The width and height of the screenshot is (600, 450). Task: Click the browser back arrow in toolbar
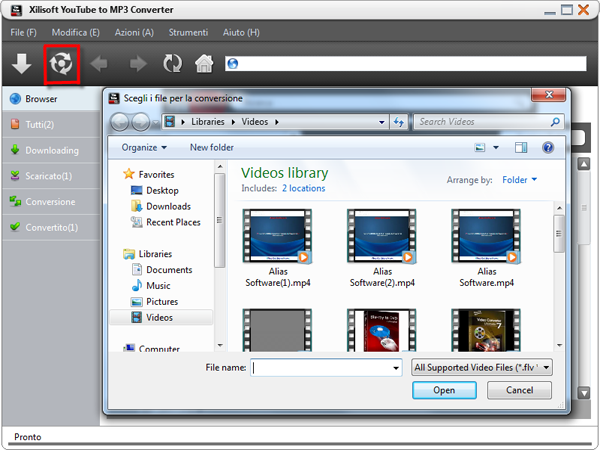99,64
